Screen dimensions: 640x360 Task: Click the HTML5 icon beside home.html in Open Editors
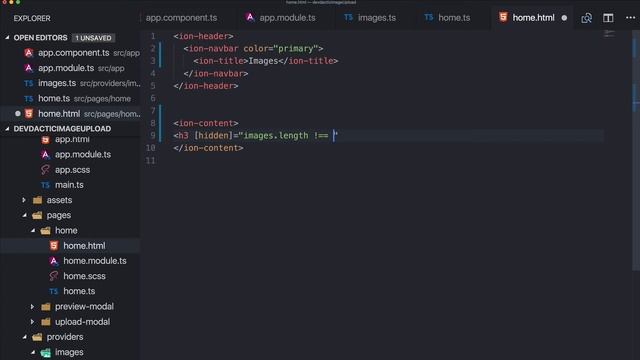click(29, 113)
